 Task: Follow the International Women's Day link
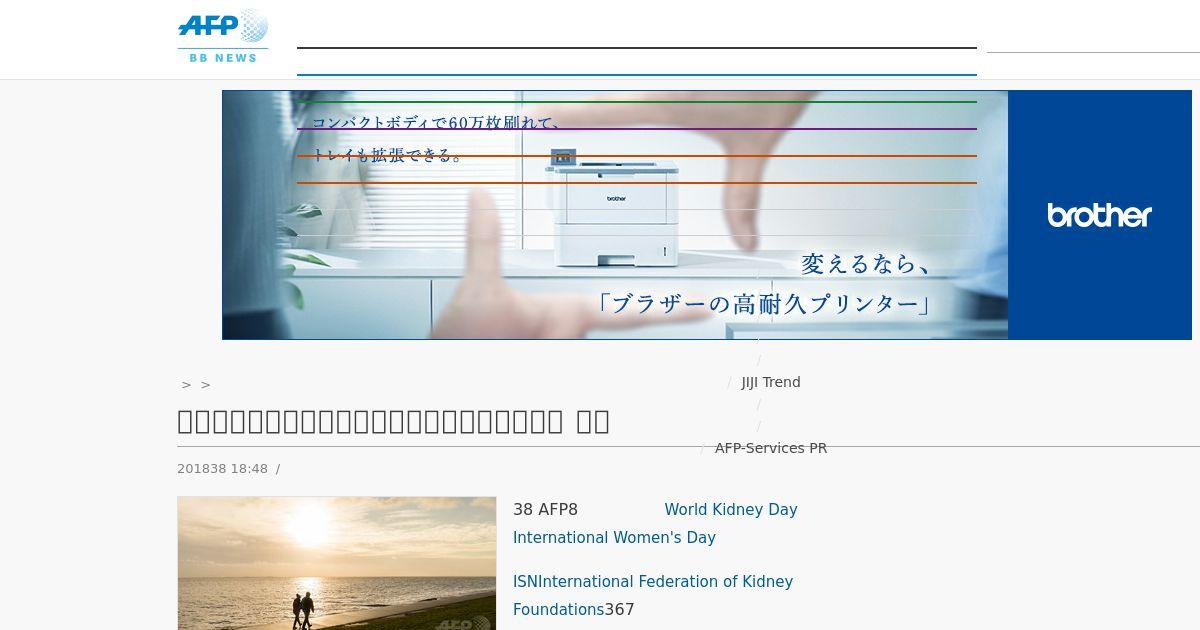pyautogui.click(x=614, y=538)
